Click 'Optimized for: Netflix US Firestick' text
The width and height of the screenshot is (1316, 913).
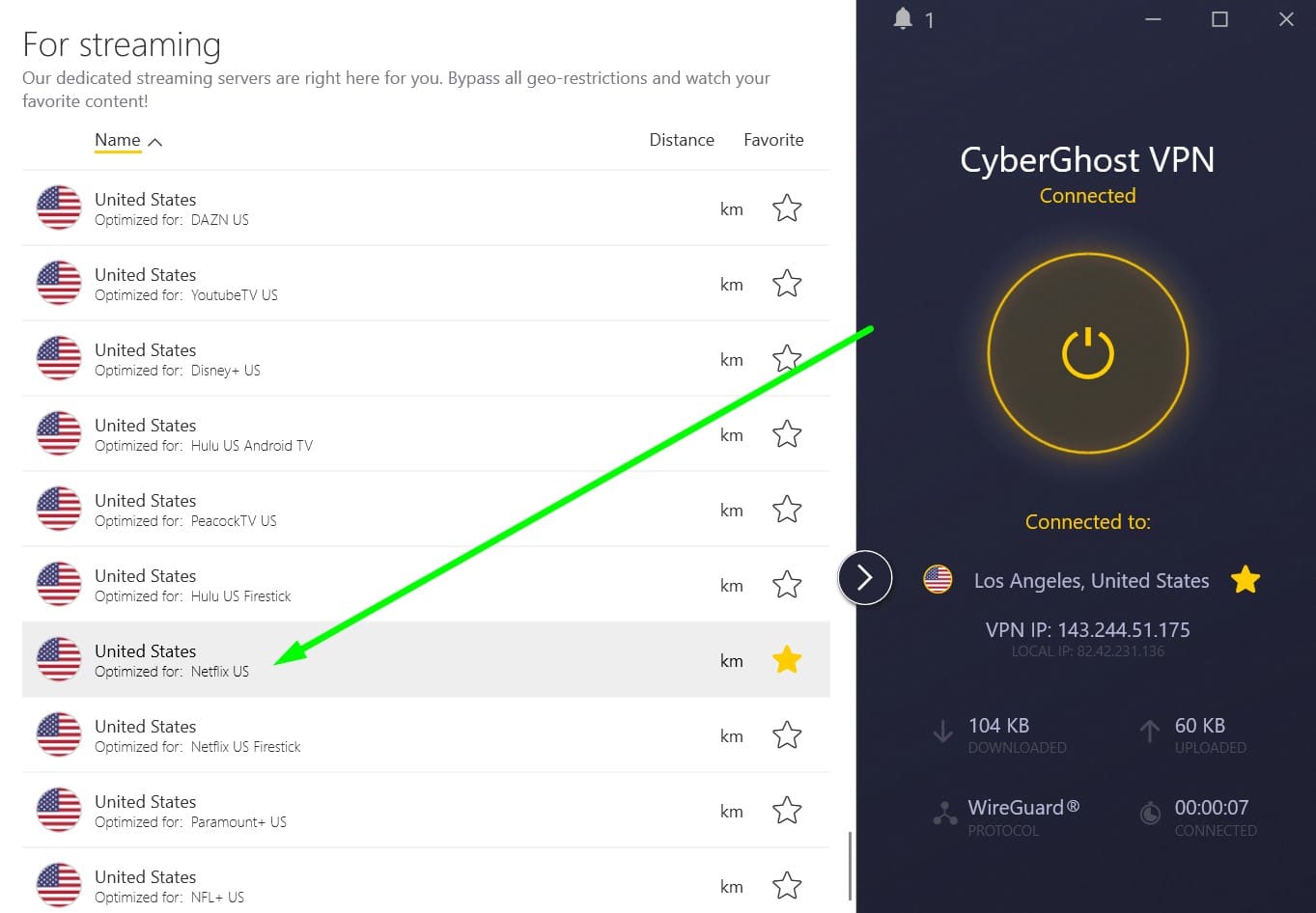198,747
